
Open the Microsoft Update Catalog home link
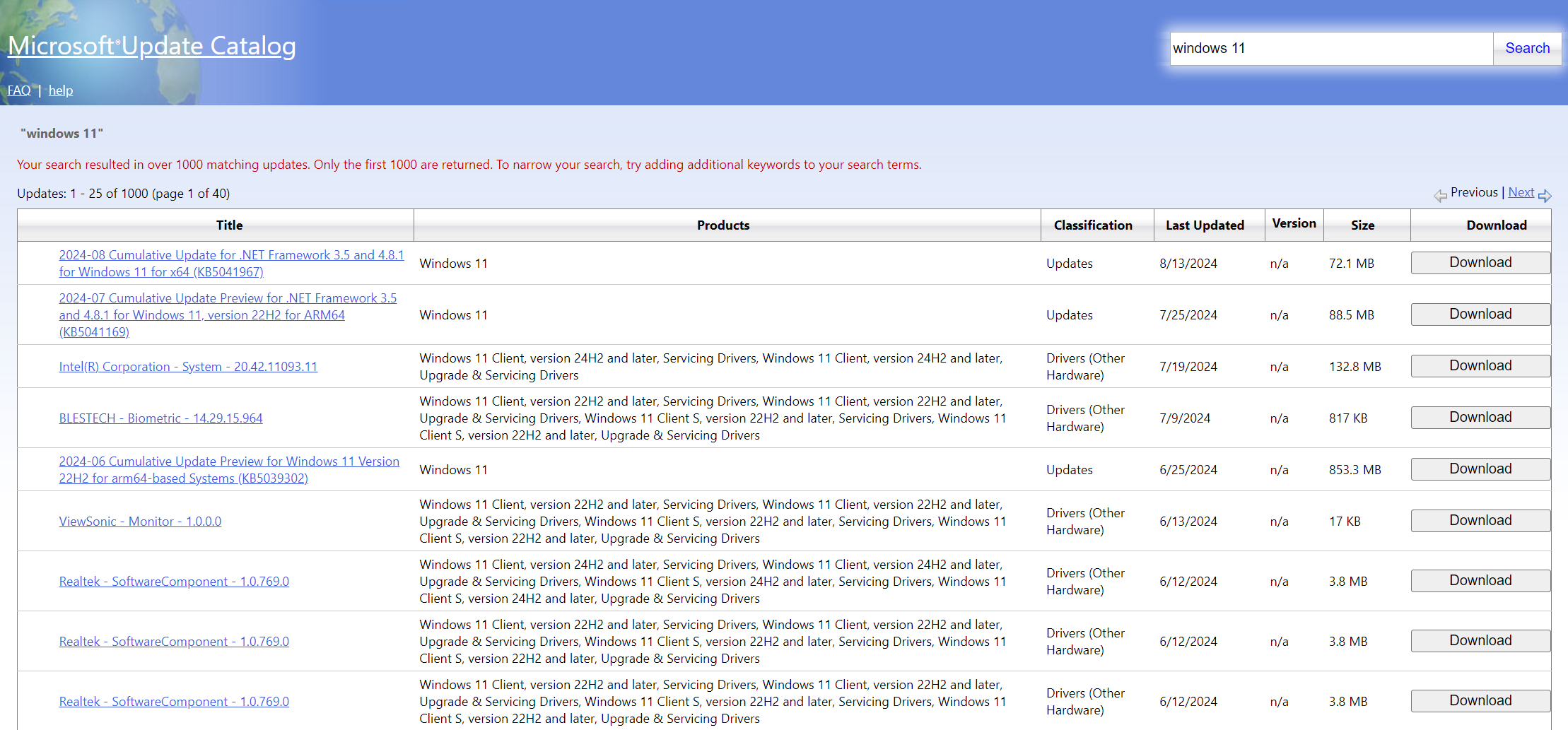[x=152, y=46]
